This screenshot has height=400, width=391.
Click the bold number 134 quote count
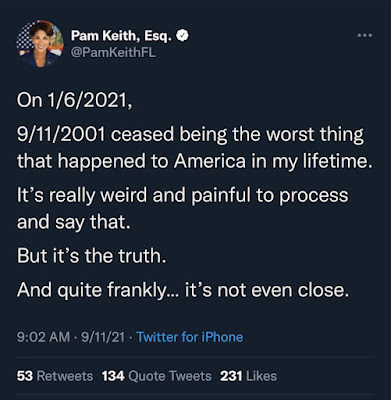(x=113, y=376)
